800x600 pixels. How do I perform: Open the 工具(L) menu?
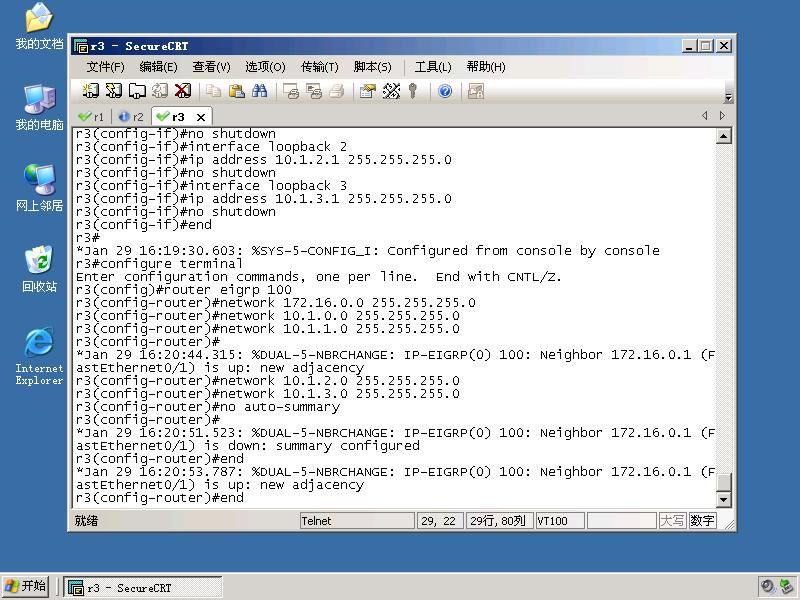coord(433,67)
